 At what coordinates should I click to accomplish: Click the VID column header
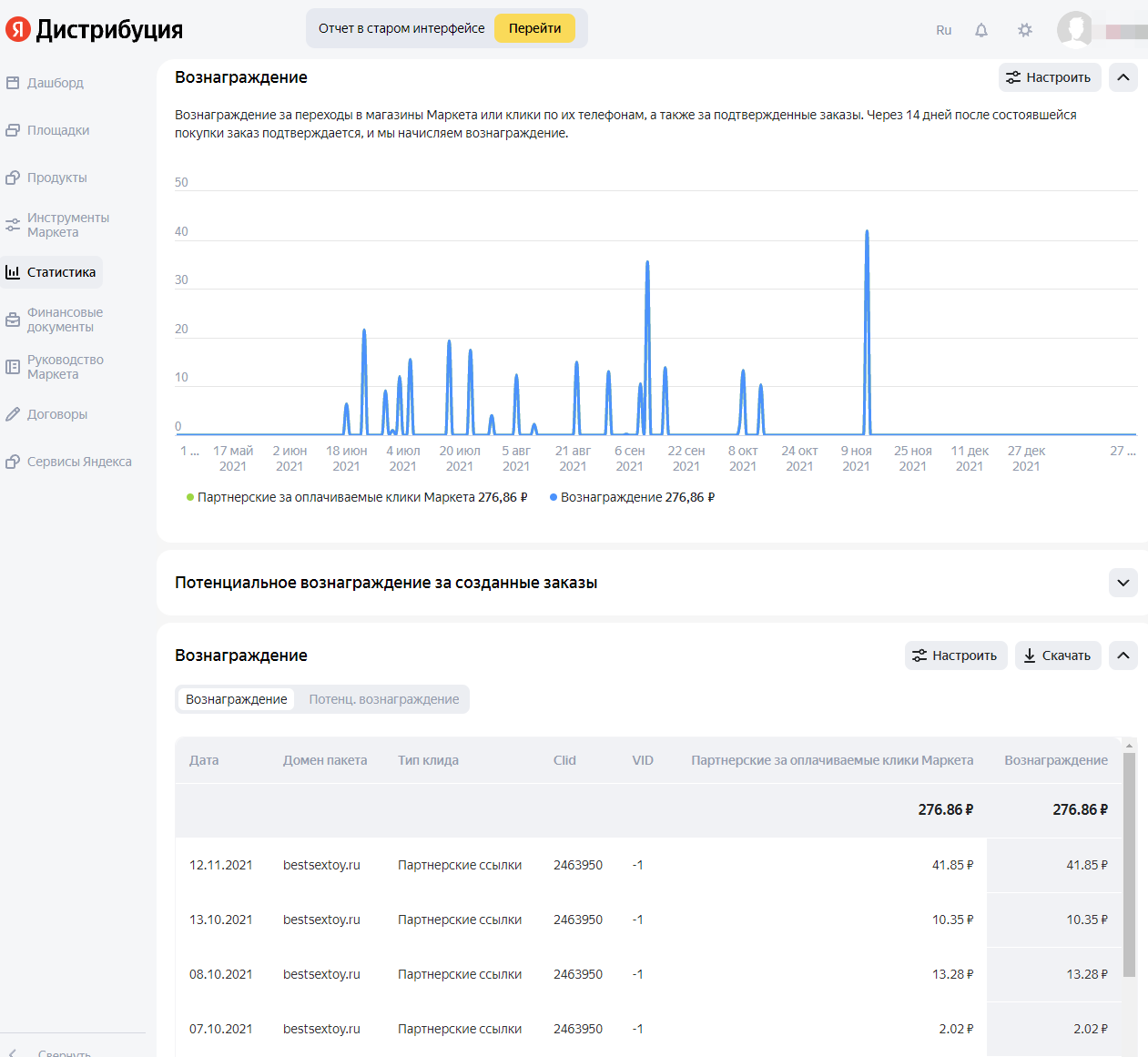point(643,760)
